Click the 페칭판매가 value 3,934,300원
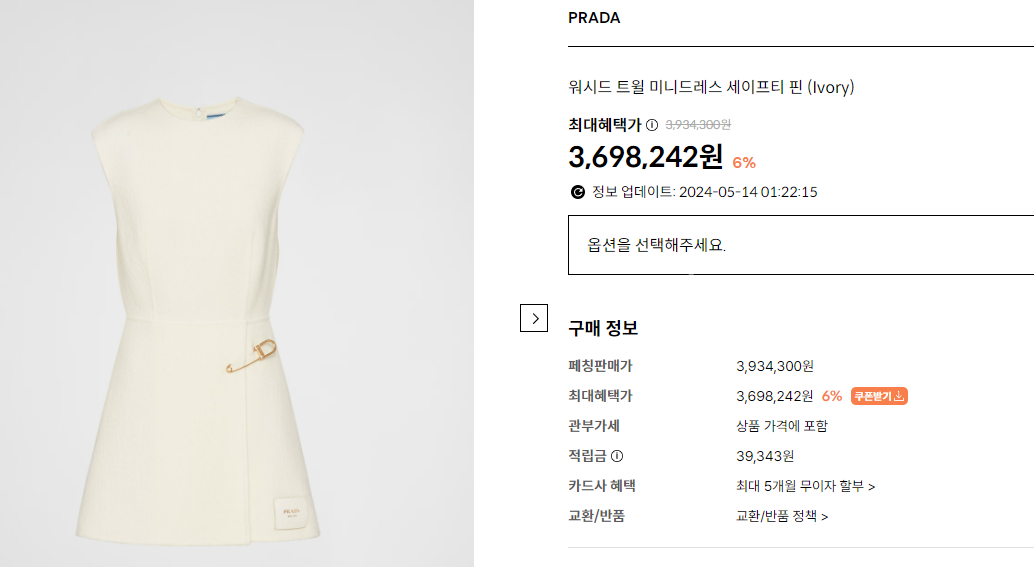1034x567 pixels. tap(775, 366)
